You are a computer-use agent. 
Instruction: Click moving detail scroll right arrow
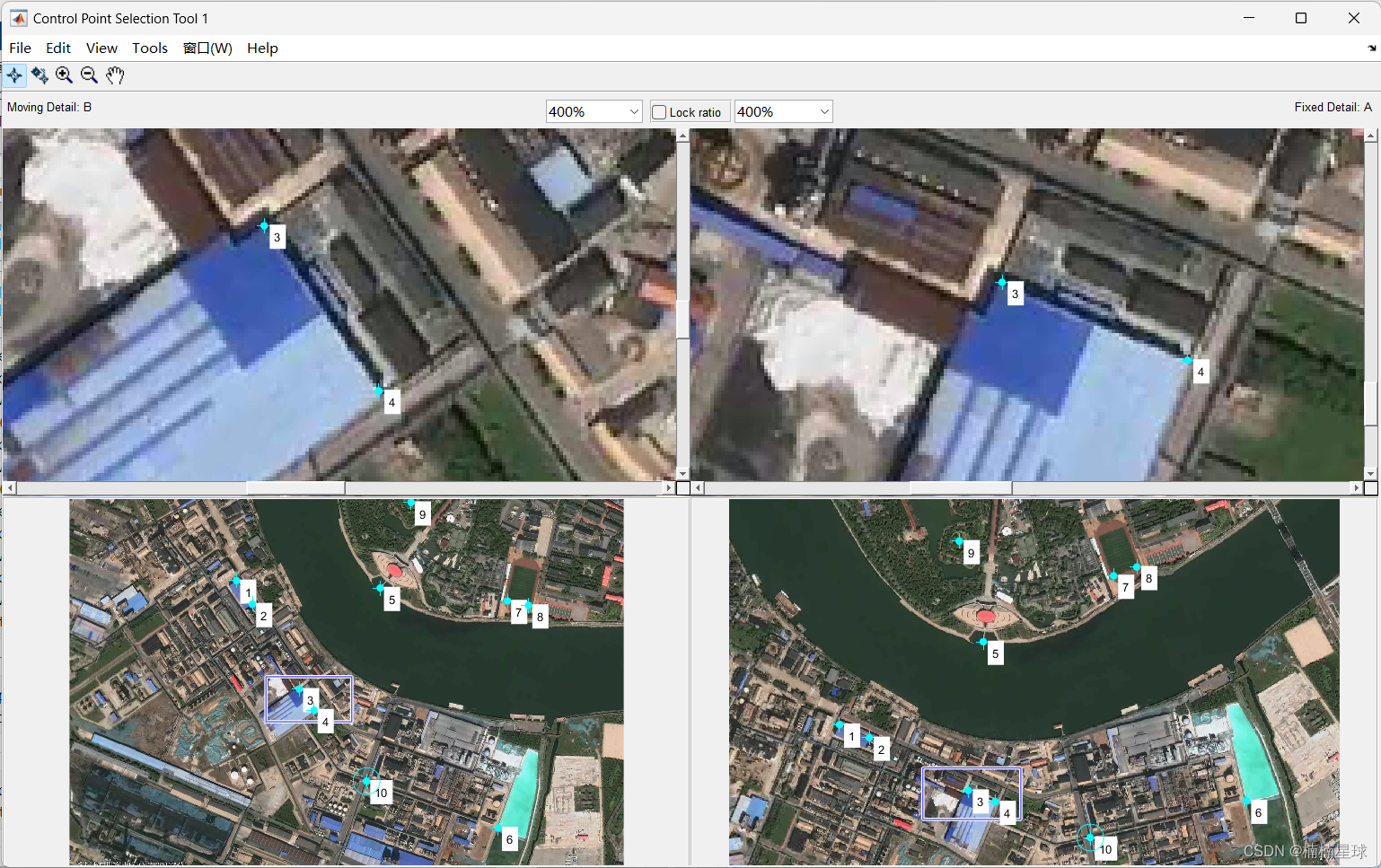coord(668,488)
